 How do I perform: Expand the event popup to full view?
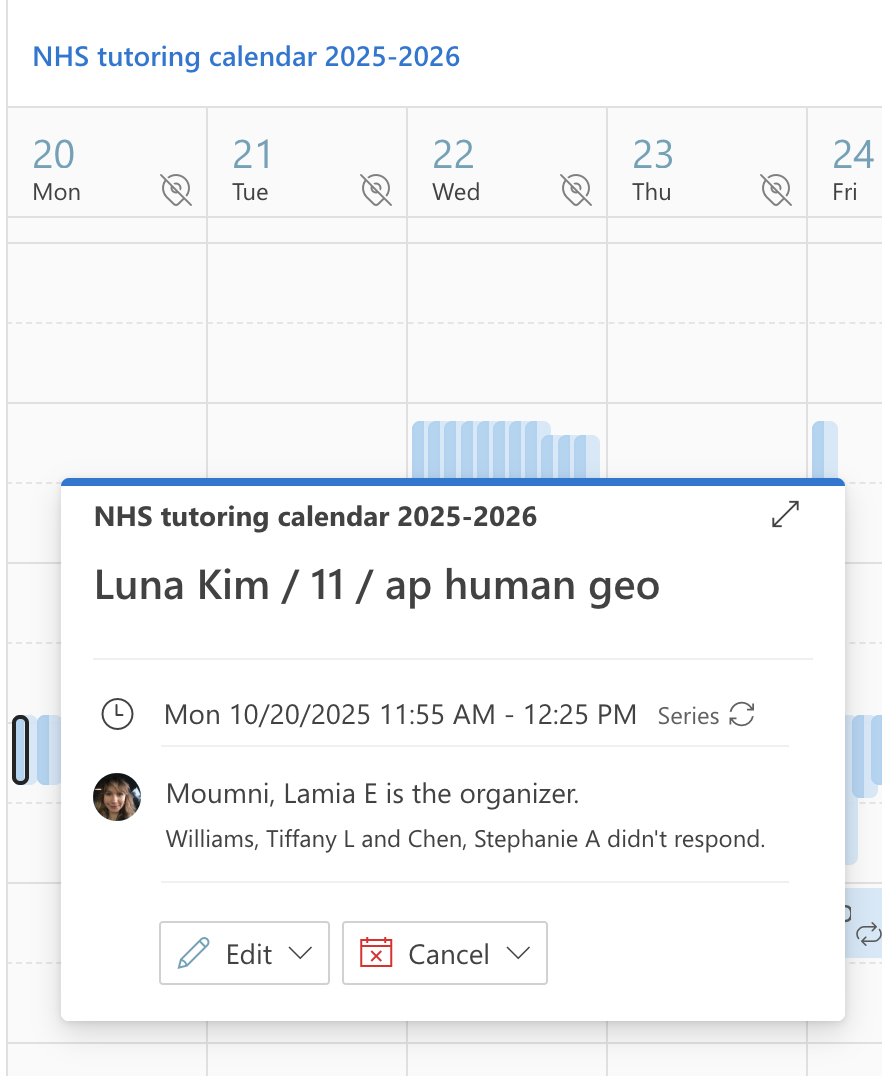click(786, 514)
